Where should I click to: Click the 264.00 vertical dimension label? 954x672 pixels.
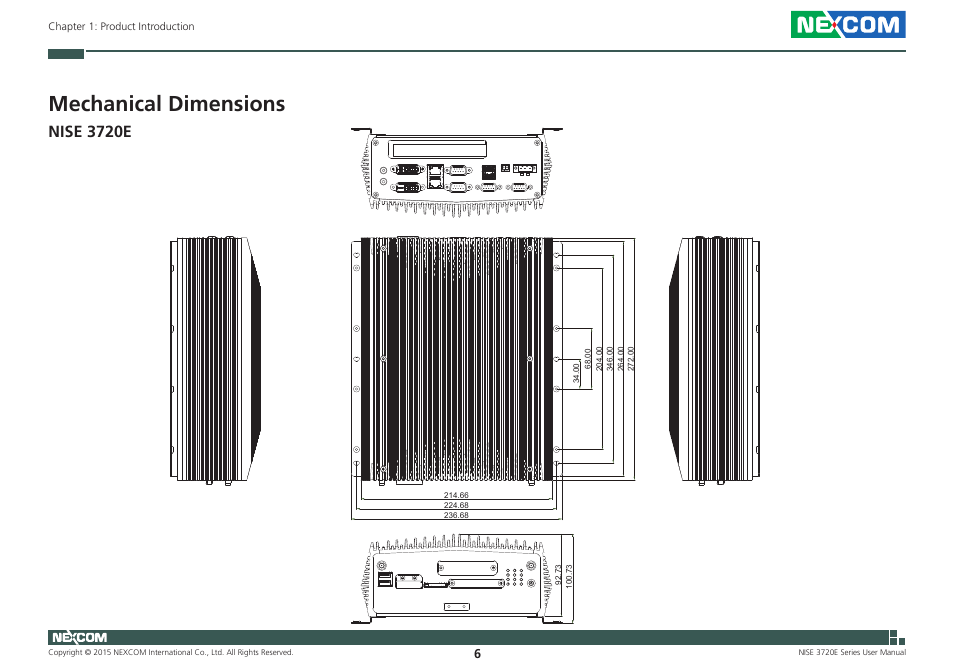tap(620, 359)
